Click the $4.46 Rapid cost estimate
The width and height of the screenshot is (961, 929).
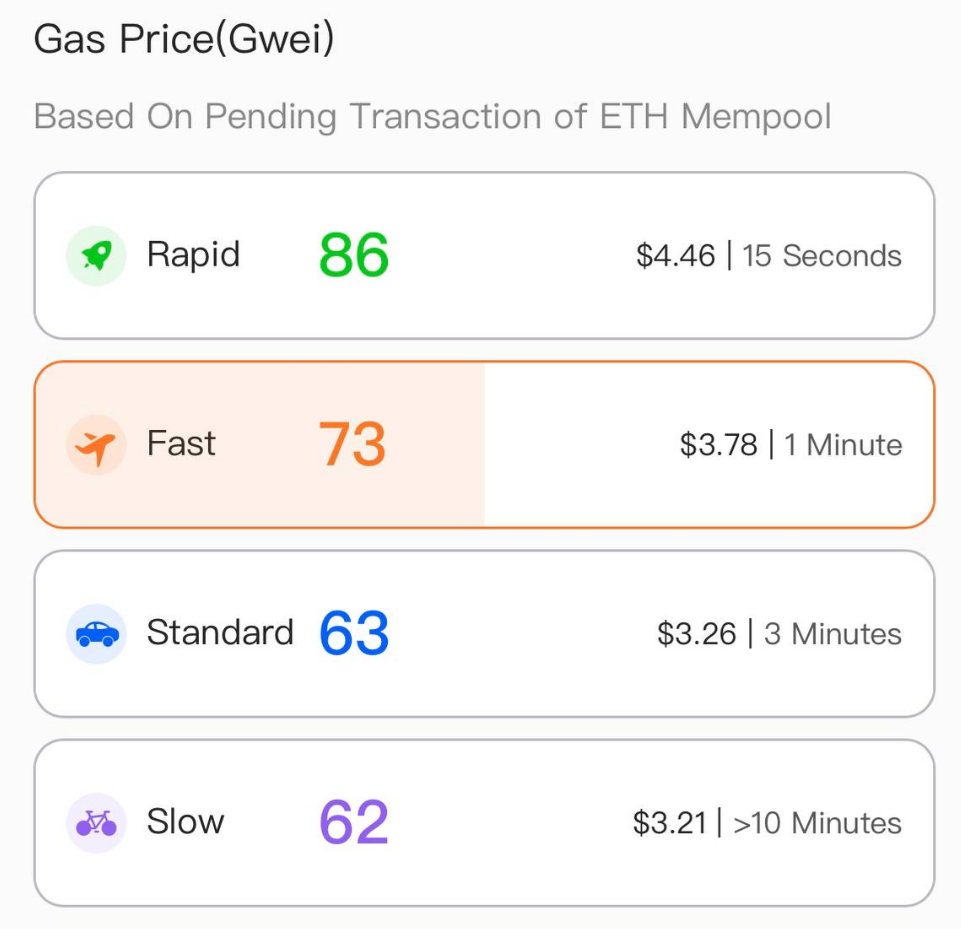(x=676, y=256)
